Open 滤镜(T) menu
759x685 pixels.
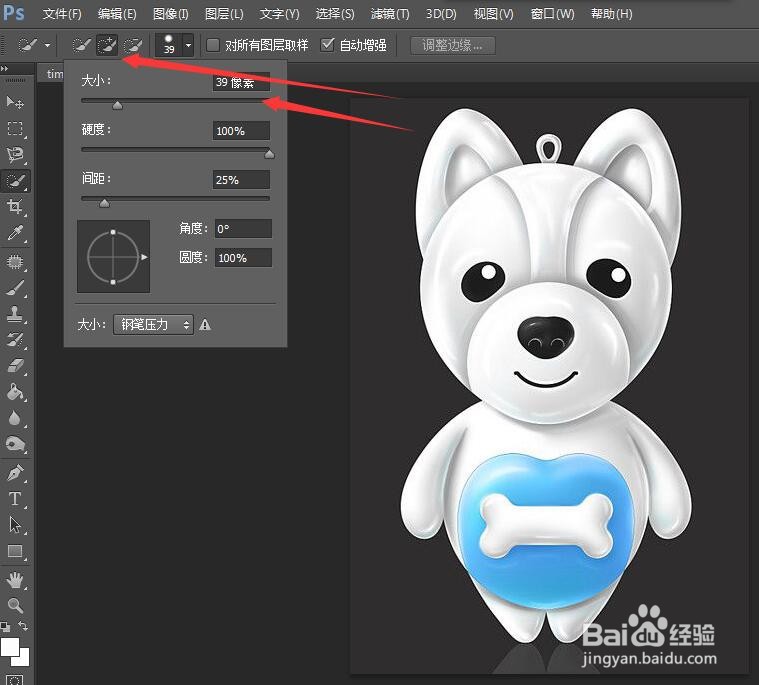pos(390,14)
